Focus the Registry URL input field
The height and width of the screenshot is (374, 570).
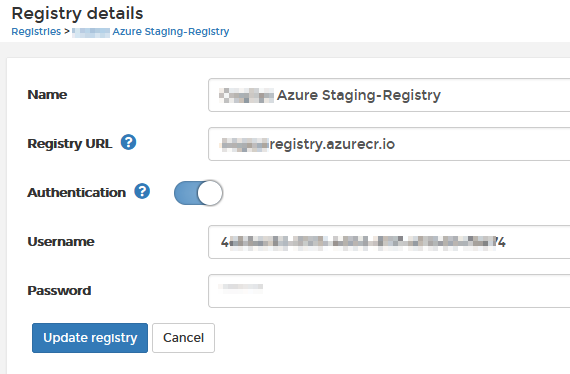tap(389, 144)
